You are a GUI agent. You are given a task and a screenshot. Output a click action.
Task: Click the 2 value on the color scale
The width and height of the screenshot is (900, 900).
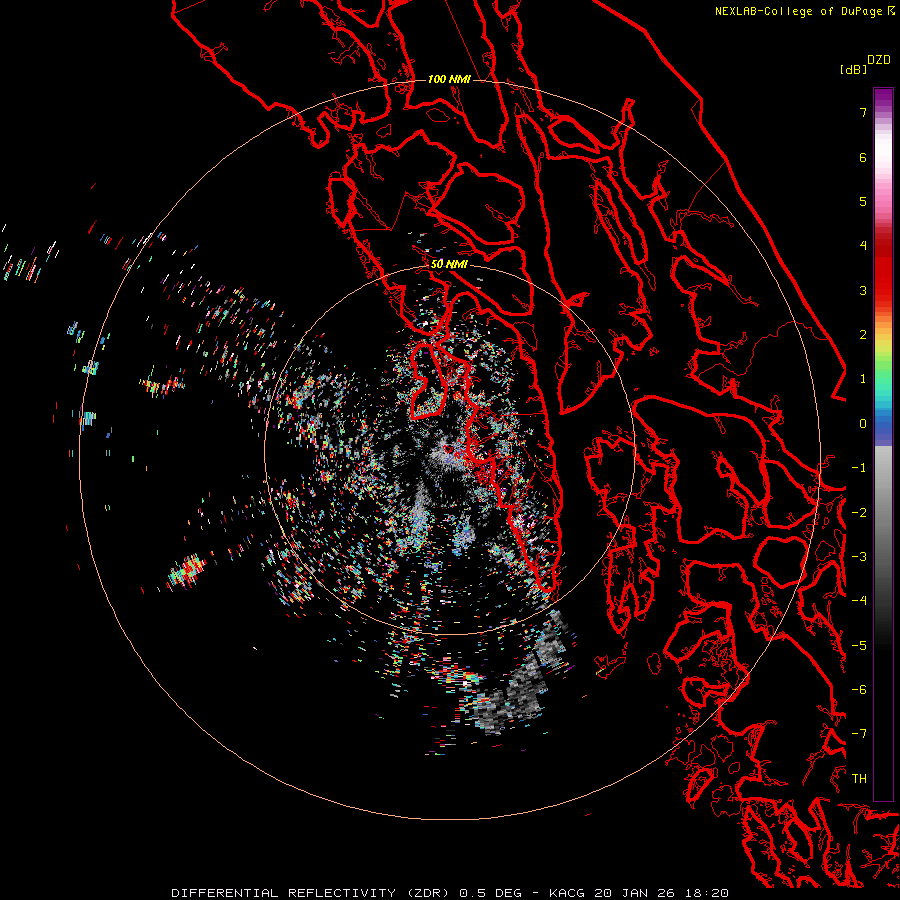(x=863, y=335)
